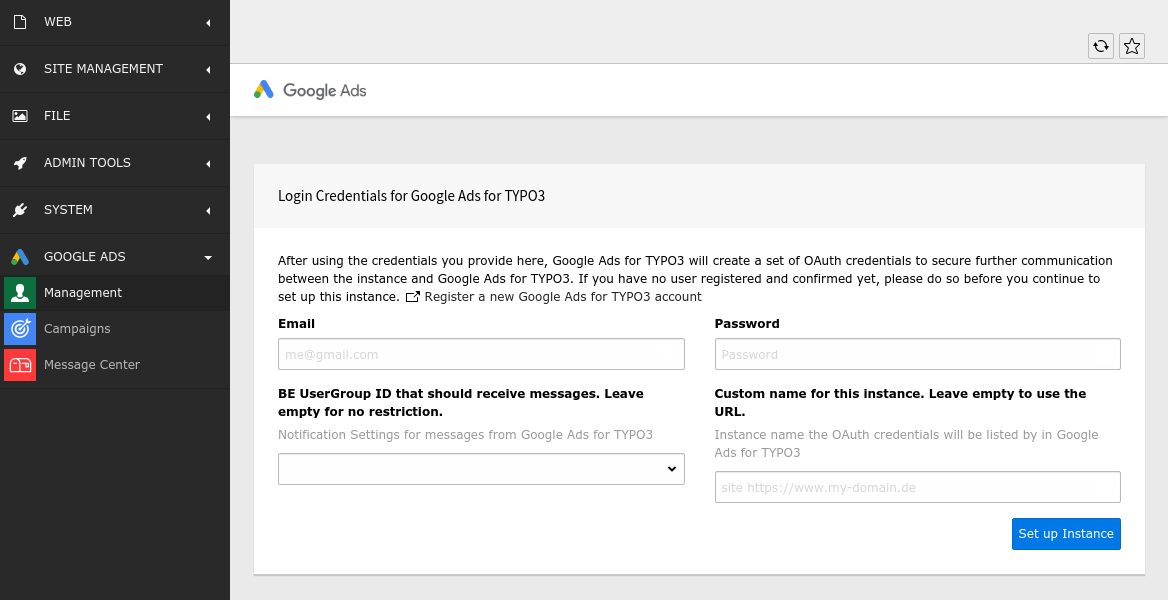Click the Admin Tools rocket icon
1168x600 pixels.
coord(20,162)
